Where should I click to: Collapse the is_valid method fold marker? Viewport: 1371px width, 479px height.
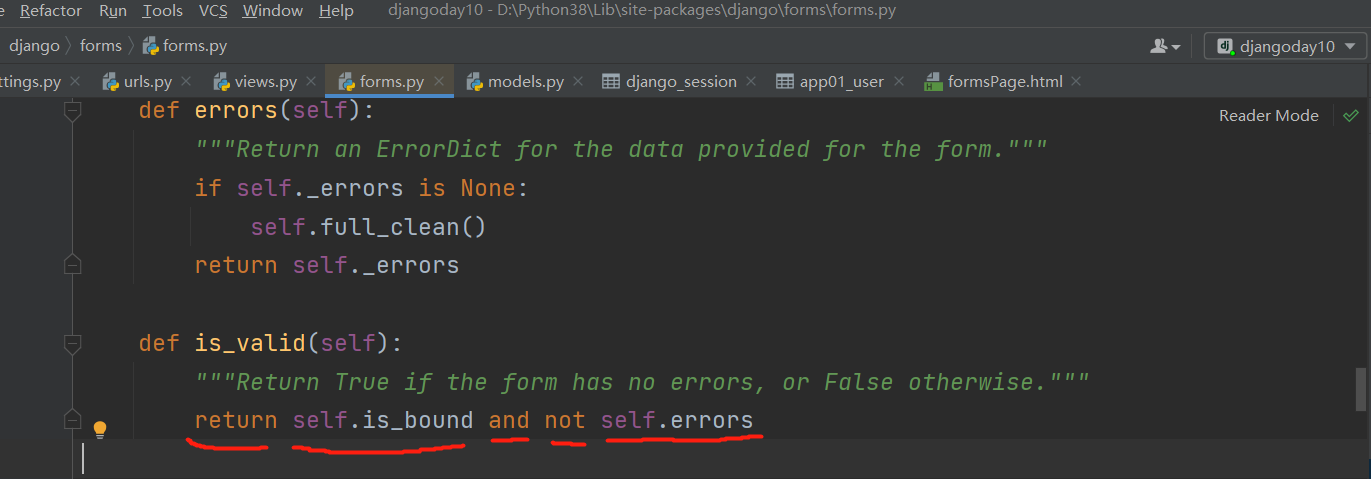point(72,344)
